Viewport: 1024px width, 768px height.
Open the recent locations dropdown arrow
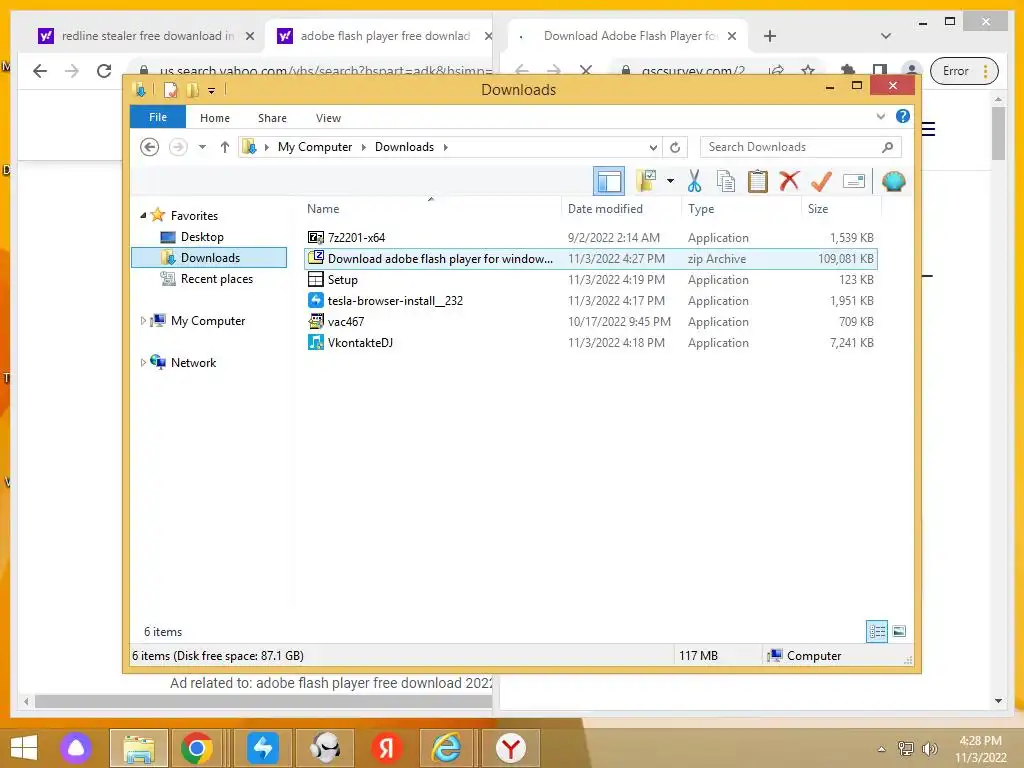coord(202,147)
